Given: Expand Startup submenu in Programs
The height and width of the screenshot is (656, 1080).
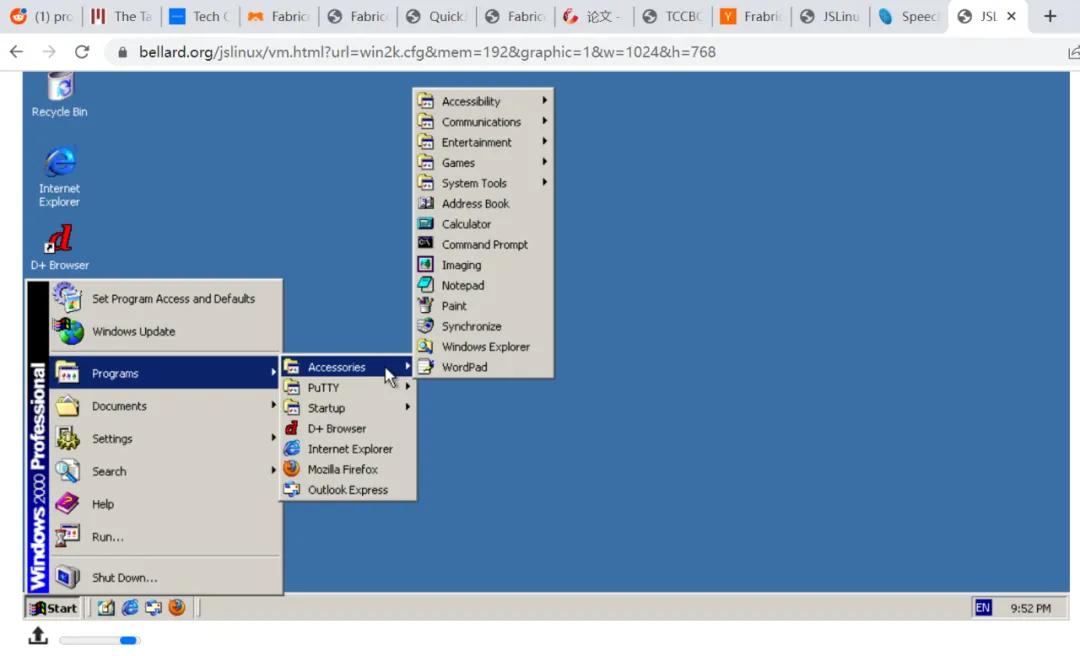Looking at the screenshot, I should click(x=348, y=408).
